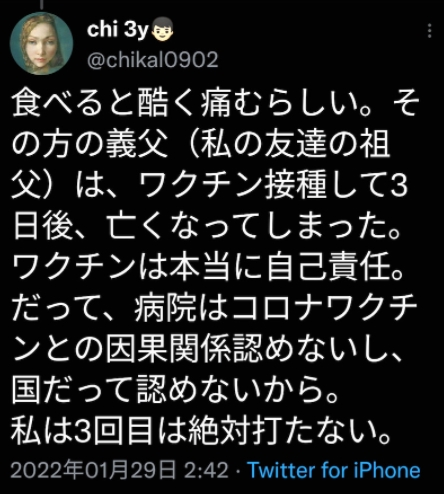Click the boy face emoji beside chi 3y

tap(162, 29)
